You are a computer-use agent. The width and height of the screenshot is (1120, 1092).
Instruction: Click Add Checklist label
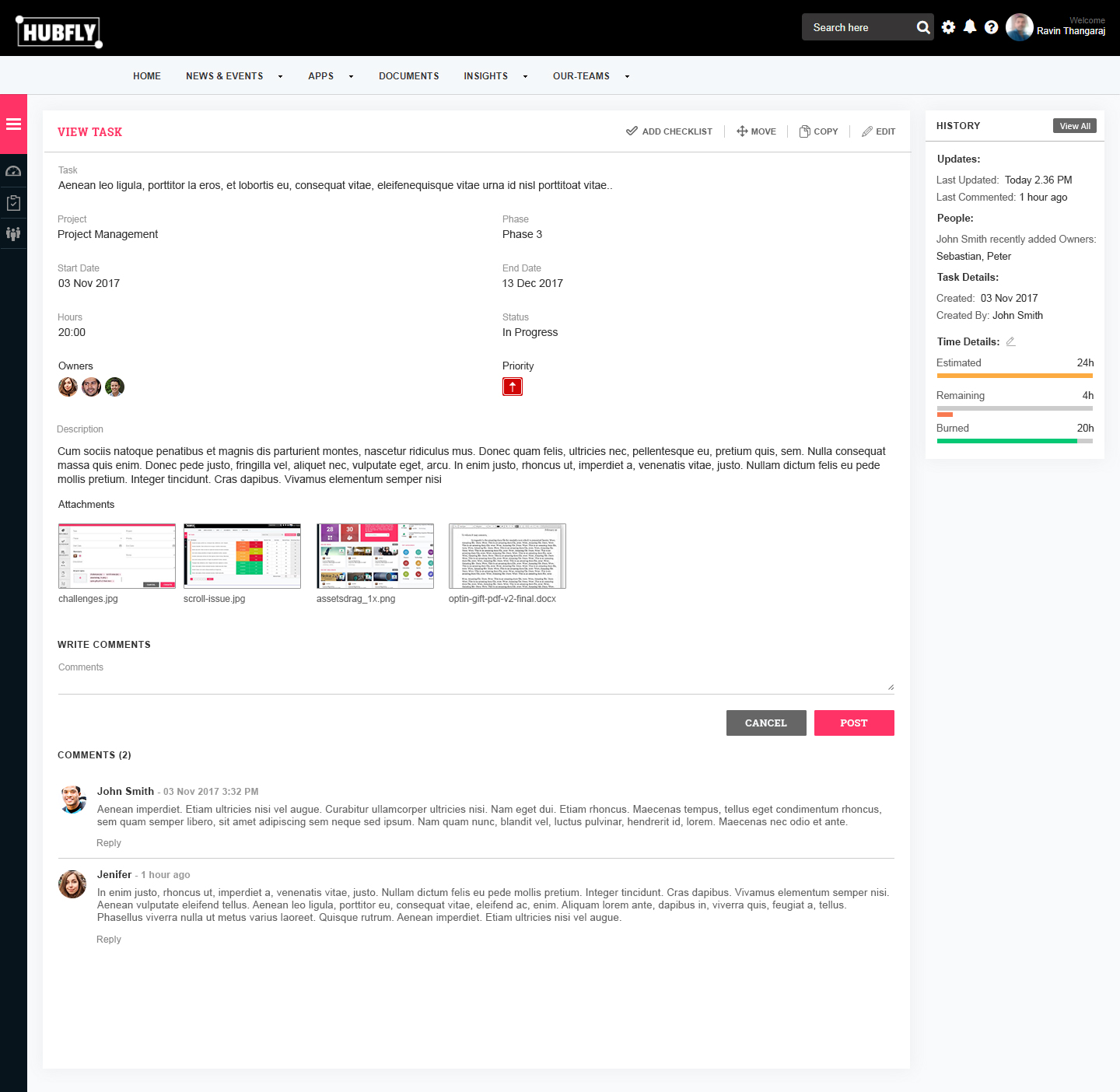pos(677,131)
